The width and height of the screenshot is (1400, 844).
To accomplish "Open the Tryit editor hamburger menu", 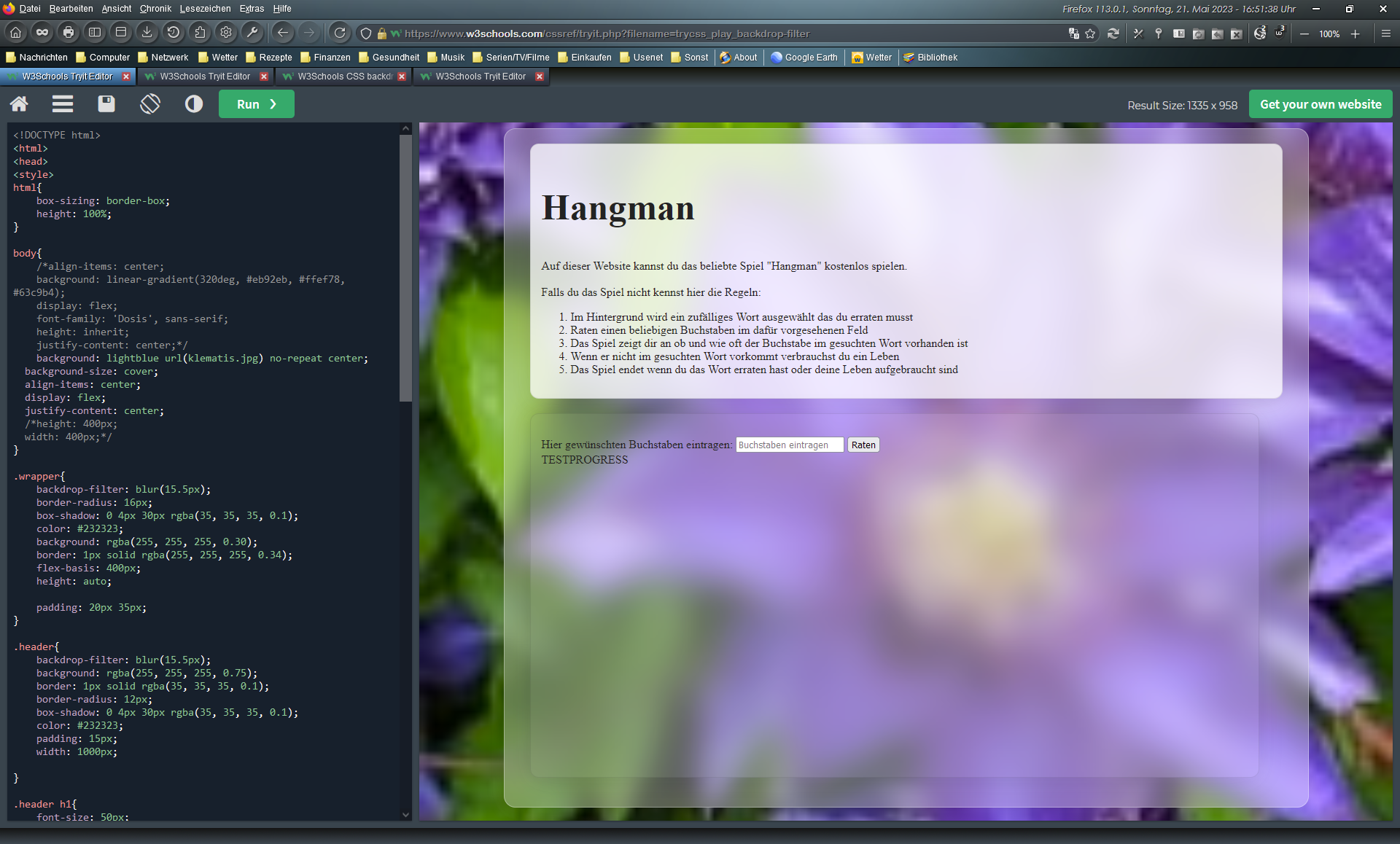I will [63, 104].
